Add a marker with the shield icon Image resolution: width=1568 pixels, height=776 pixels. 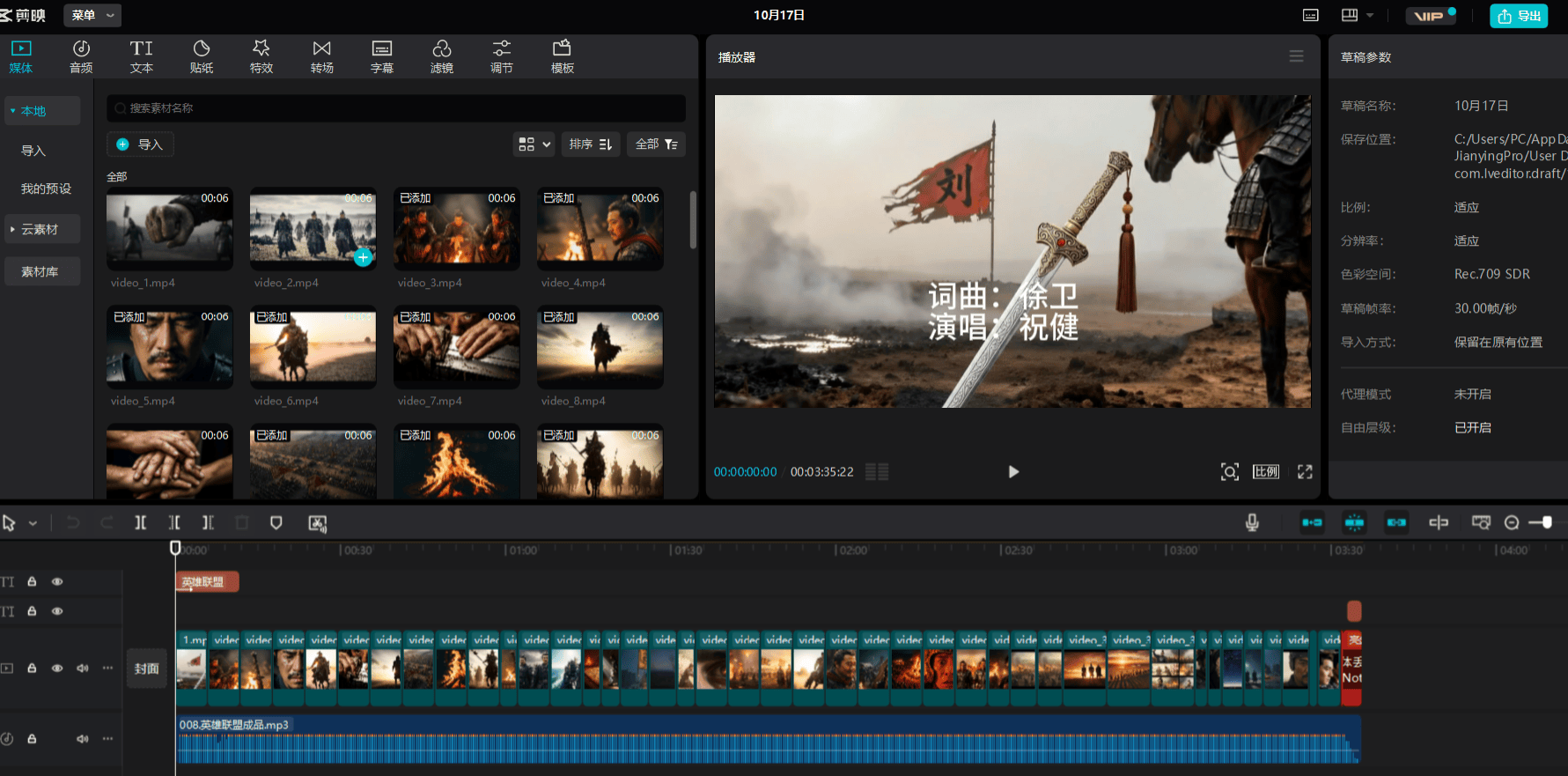click(x=276, y=523)
